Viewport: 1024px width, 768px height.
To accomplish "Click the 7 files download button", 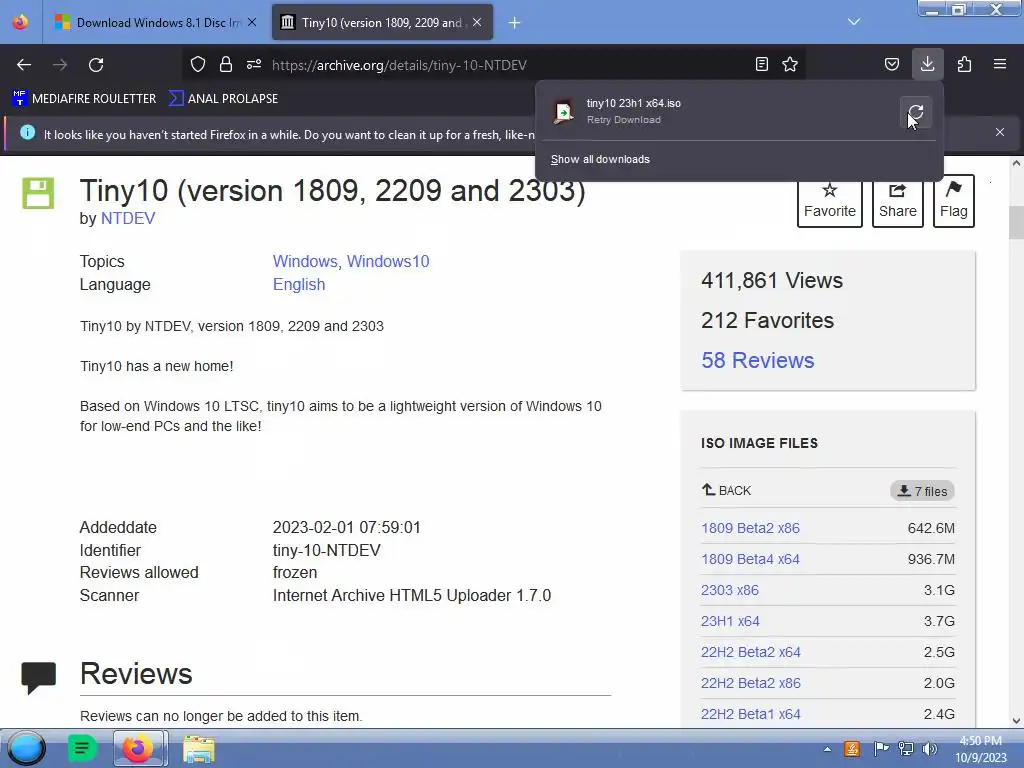I will point(922,491).
